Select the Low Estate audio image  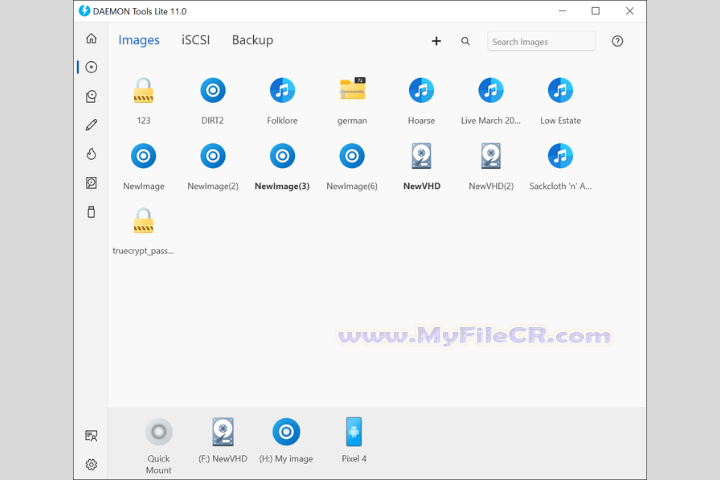pyautogui.click(x=560, y=90)
